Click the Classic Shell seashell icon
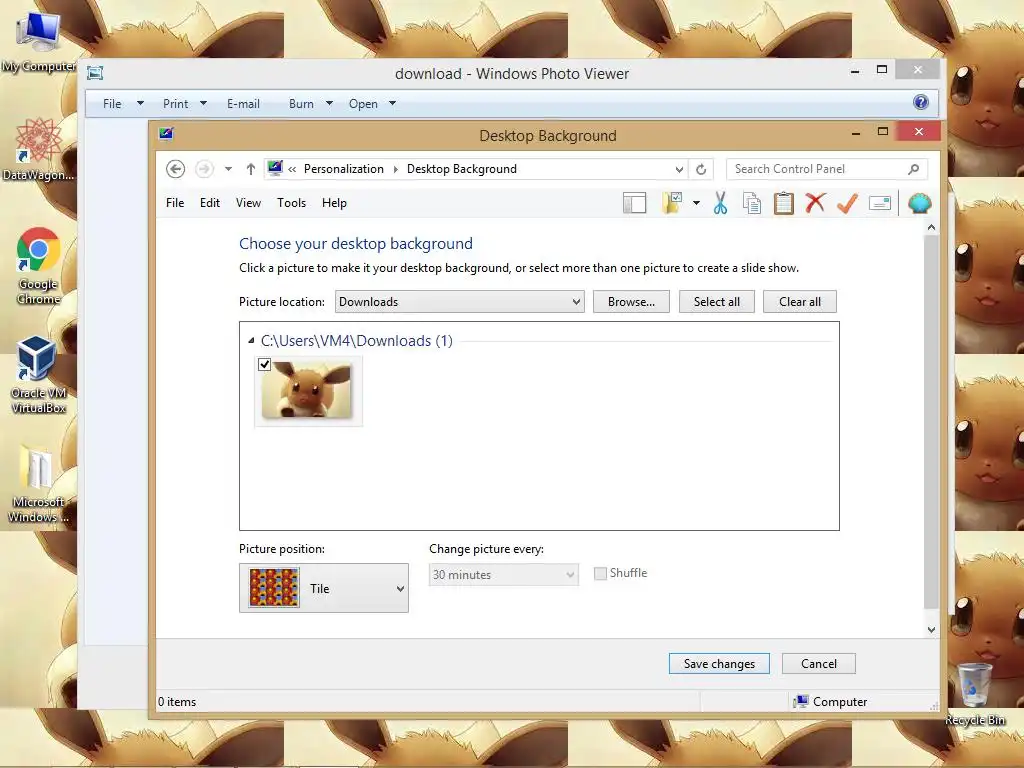 point(920,203)
